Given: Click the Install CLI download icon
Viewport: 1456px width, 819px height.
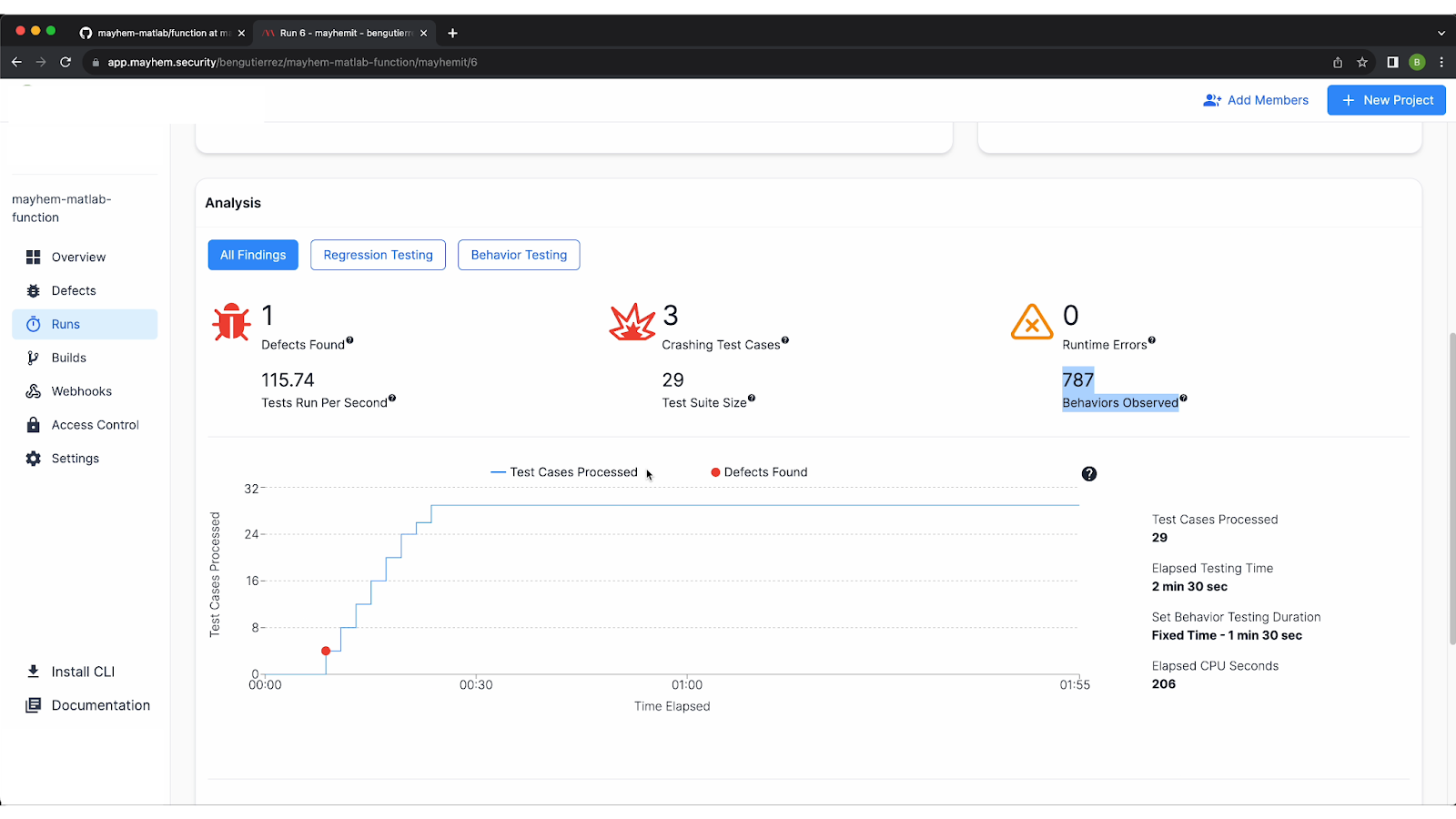Looking at the screenshot, I should 34,672.
